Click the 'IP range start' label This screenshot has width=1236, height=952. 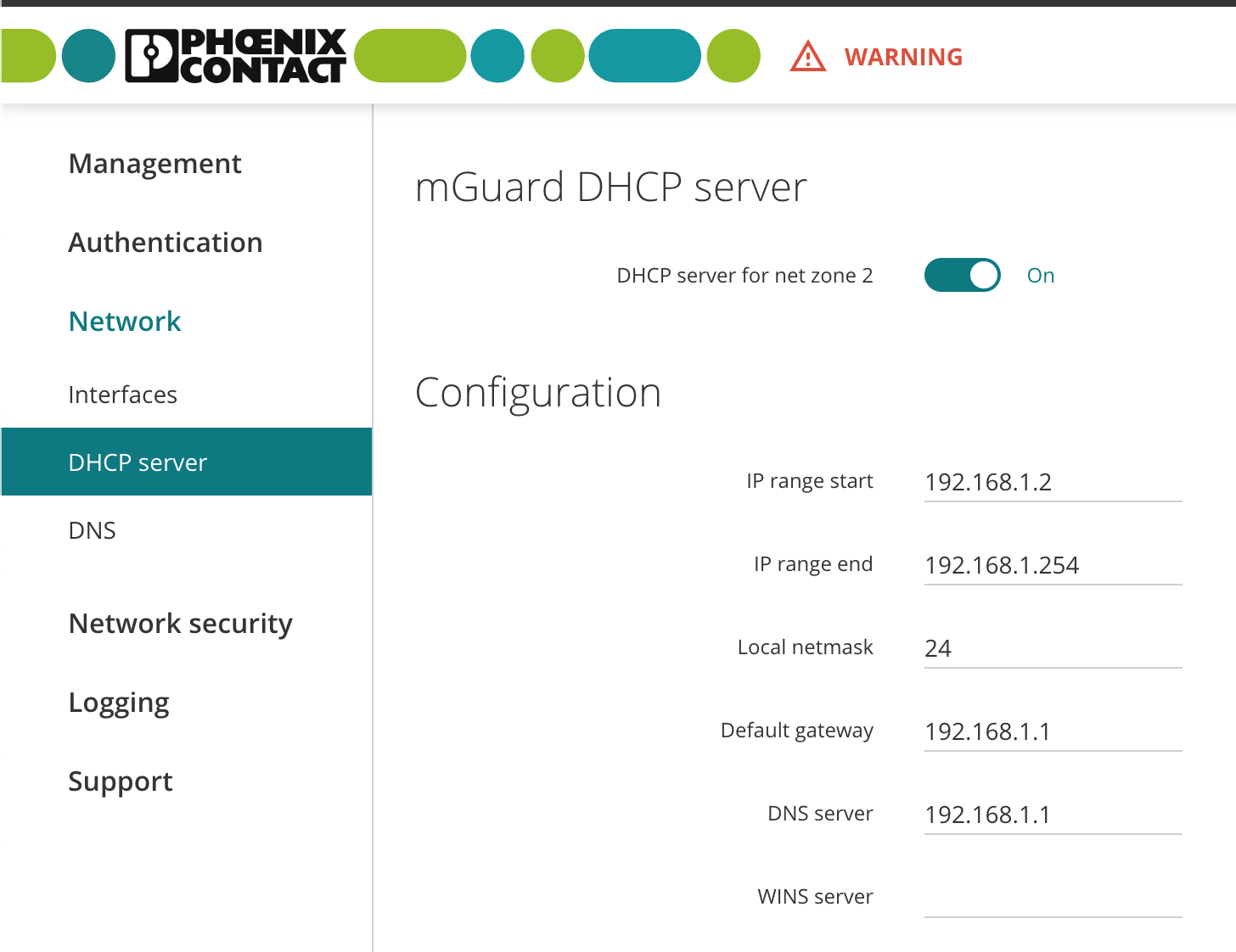(x=810, y=481)
